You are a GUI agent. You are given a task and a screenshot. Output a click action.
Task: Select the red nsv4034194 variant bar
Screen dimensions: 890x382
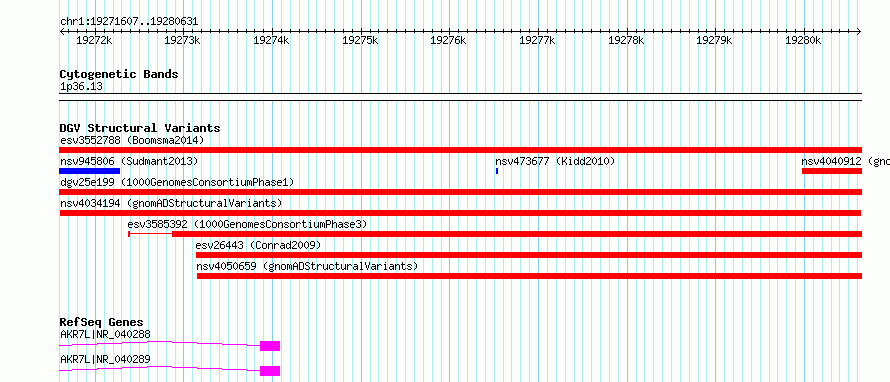click(460, 213)
